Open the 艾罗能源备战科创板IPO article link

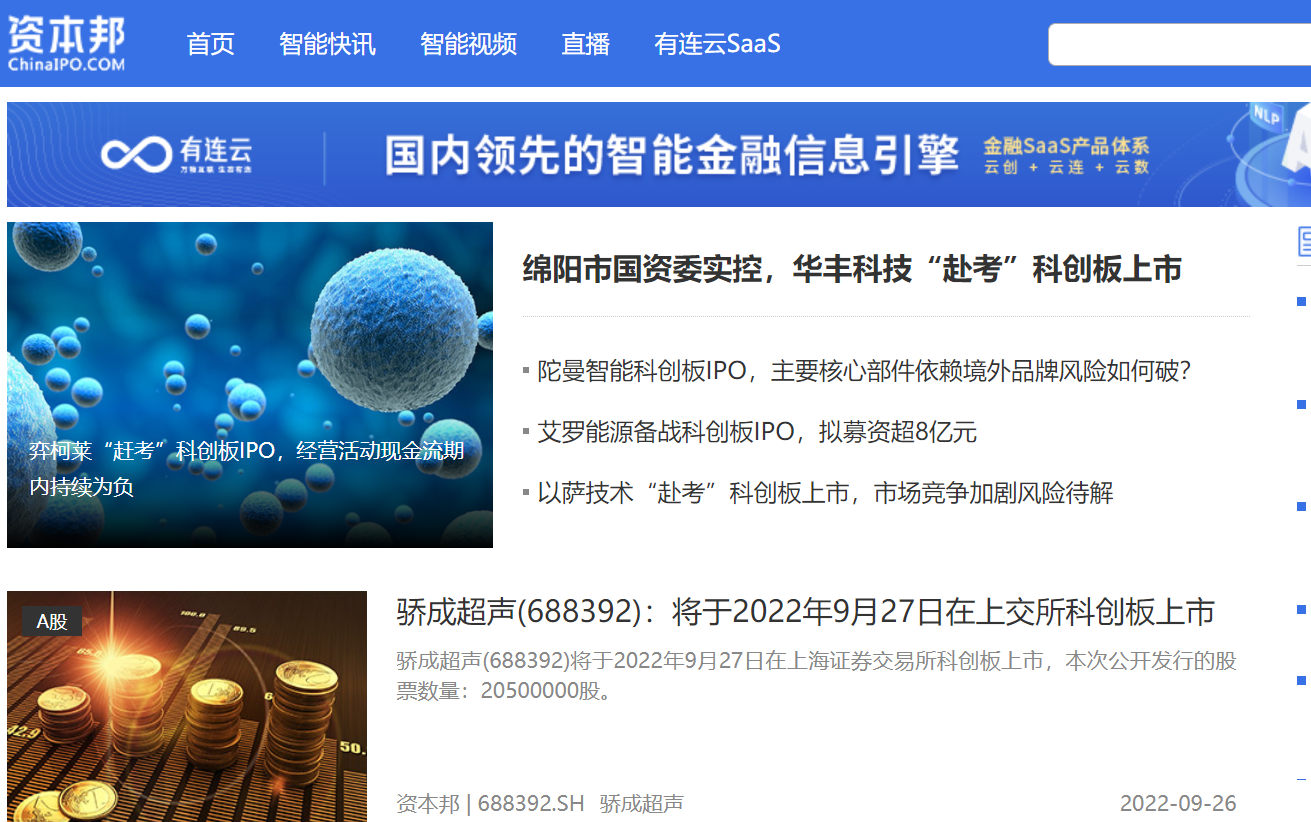pos(756,432)
